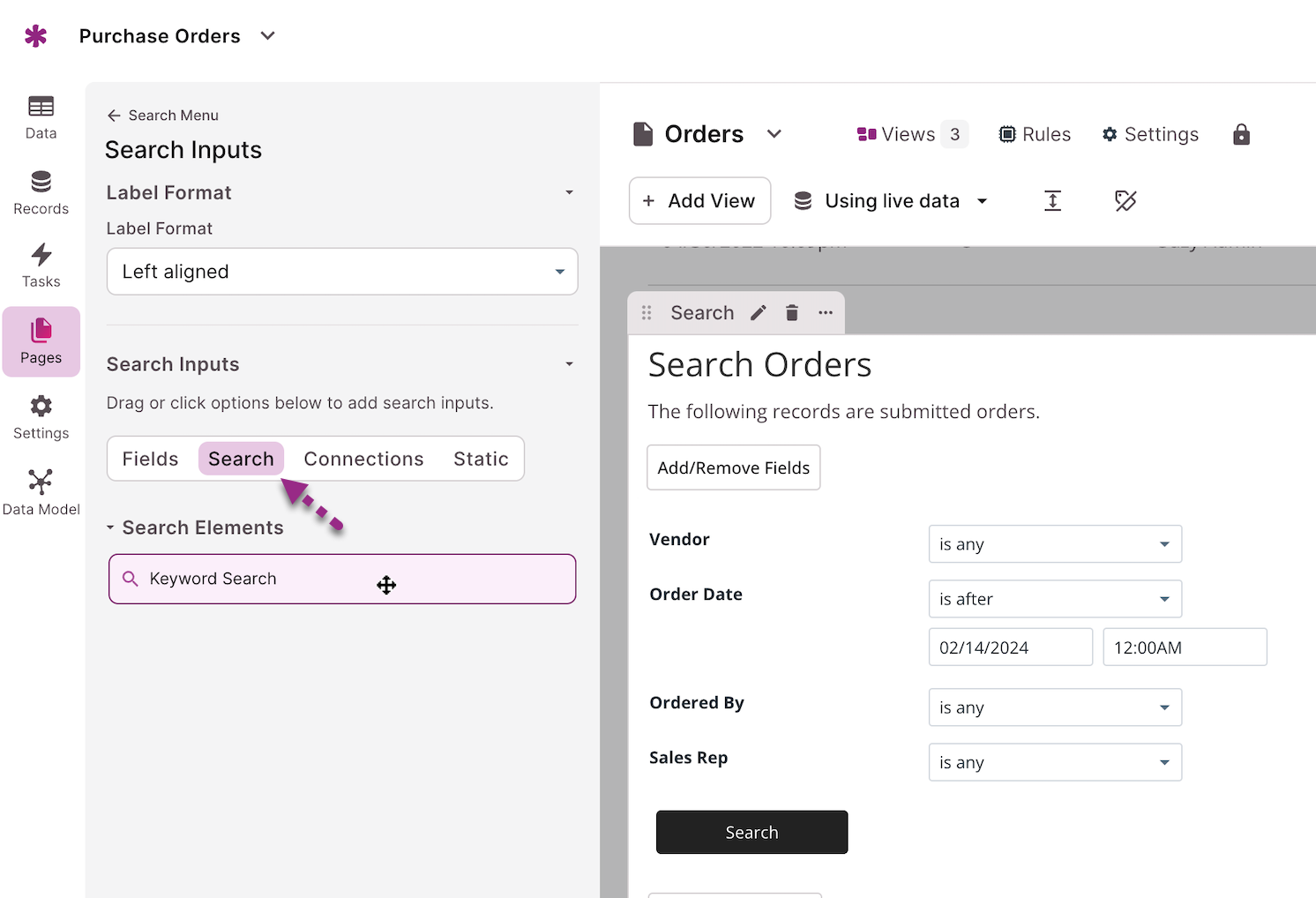Go back to Search Menu
This screenshot has height=898, width=1316.
pyautogui.click(x=163, y=116)
